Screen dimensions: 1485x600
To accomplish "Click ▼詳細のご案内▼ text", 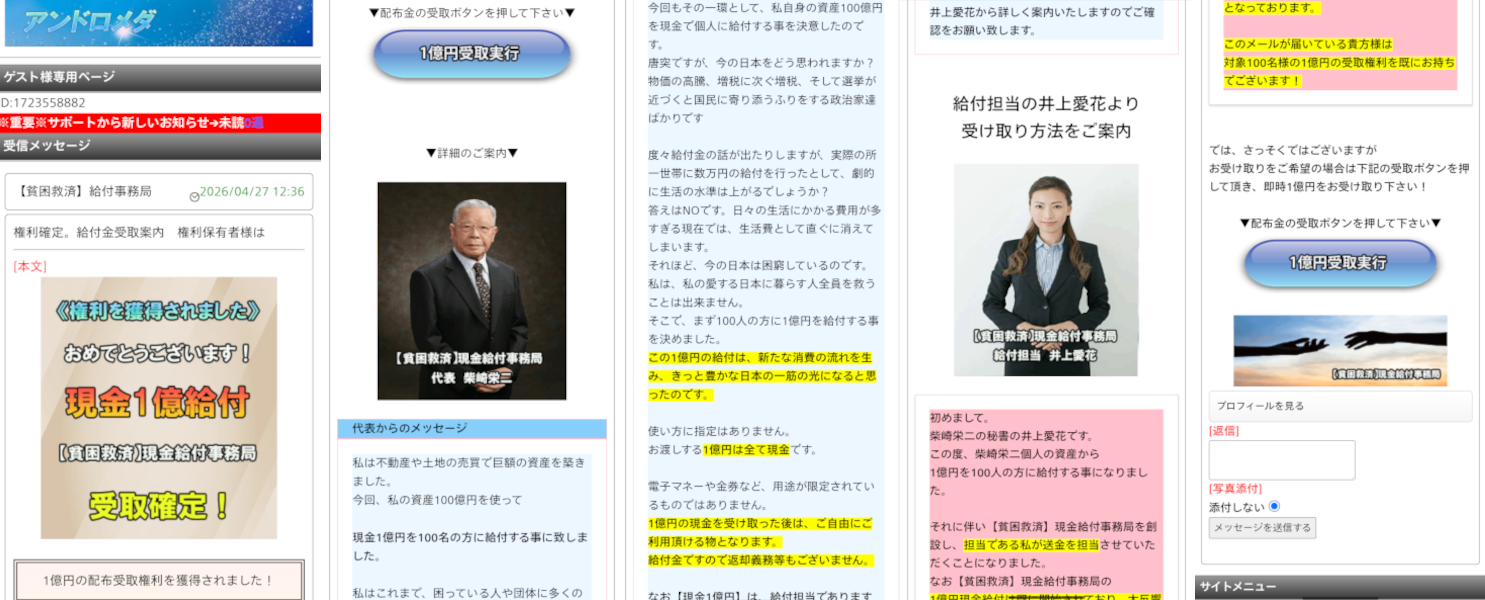I will (472, 153).
